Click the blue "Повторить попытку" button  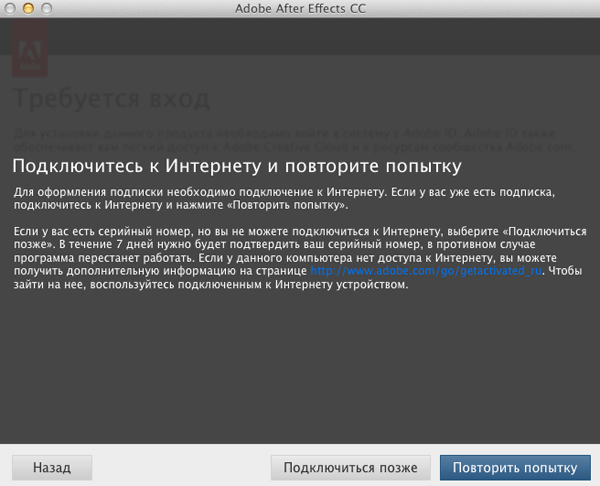[514, 467]
